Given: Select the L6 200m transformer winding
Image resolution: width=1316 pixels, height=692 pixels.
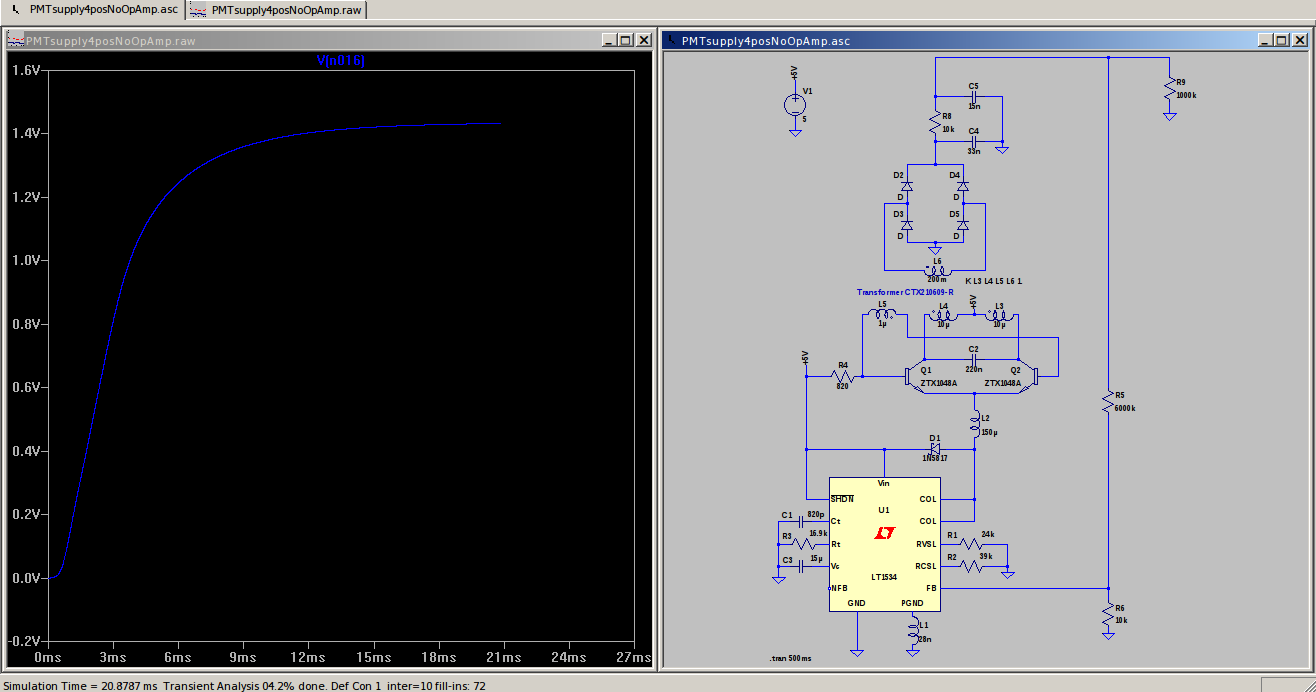Looking at the screenshot, I should click(x=936, y=270).
